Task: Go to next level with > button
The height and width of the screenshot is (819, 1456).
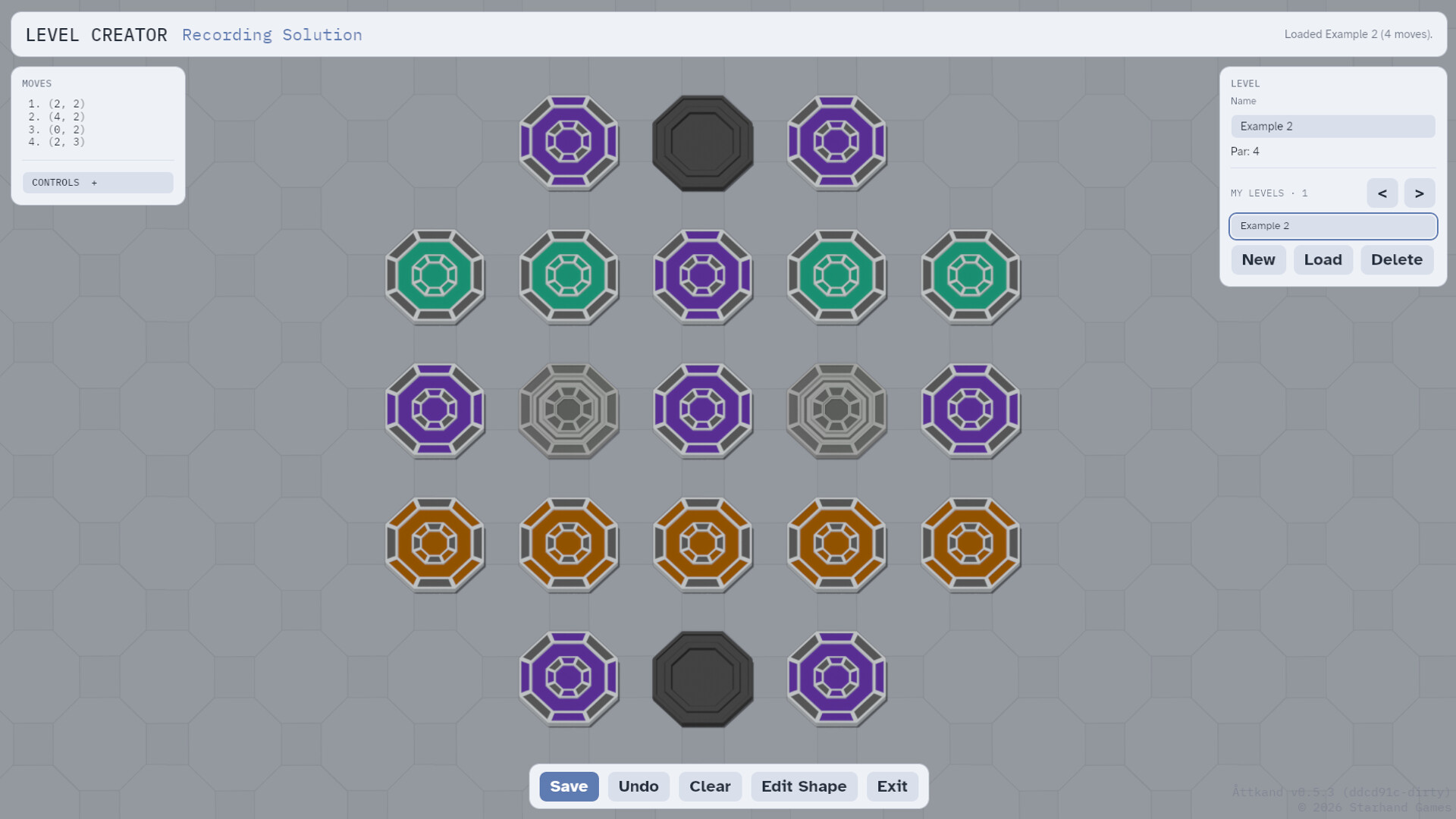Action: [x=1420, y=193]
